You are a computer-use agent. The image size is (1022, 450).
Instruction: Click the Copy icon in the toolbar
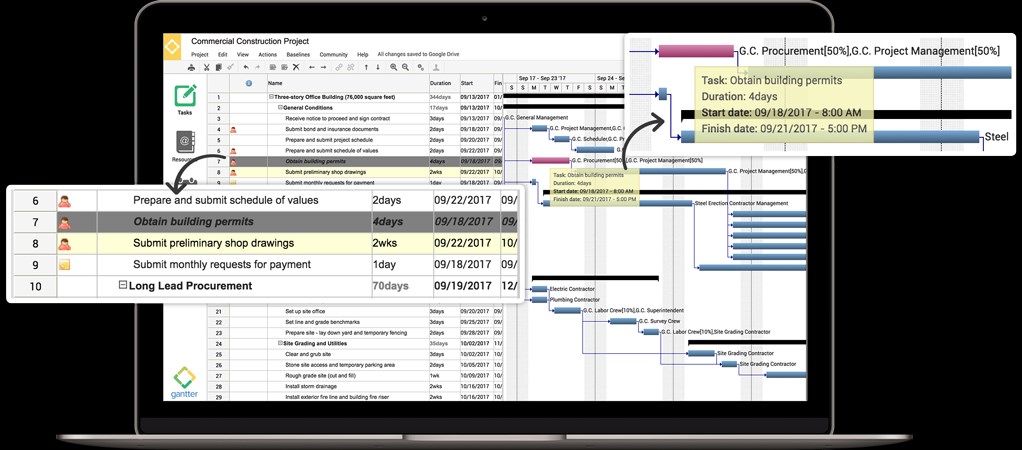point(218,67)
